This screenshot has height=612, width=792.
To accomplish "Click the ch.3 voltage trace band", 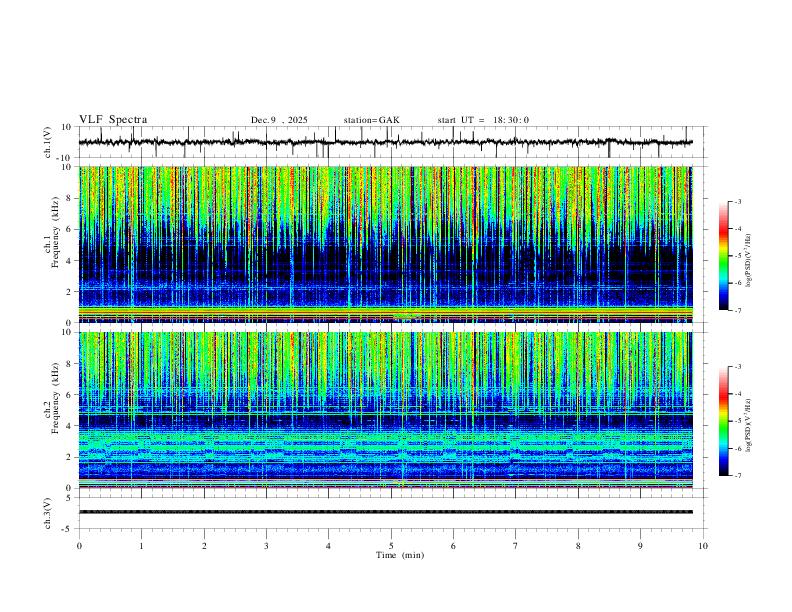I will (385, 512).
